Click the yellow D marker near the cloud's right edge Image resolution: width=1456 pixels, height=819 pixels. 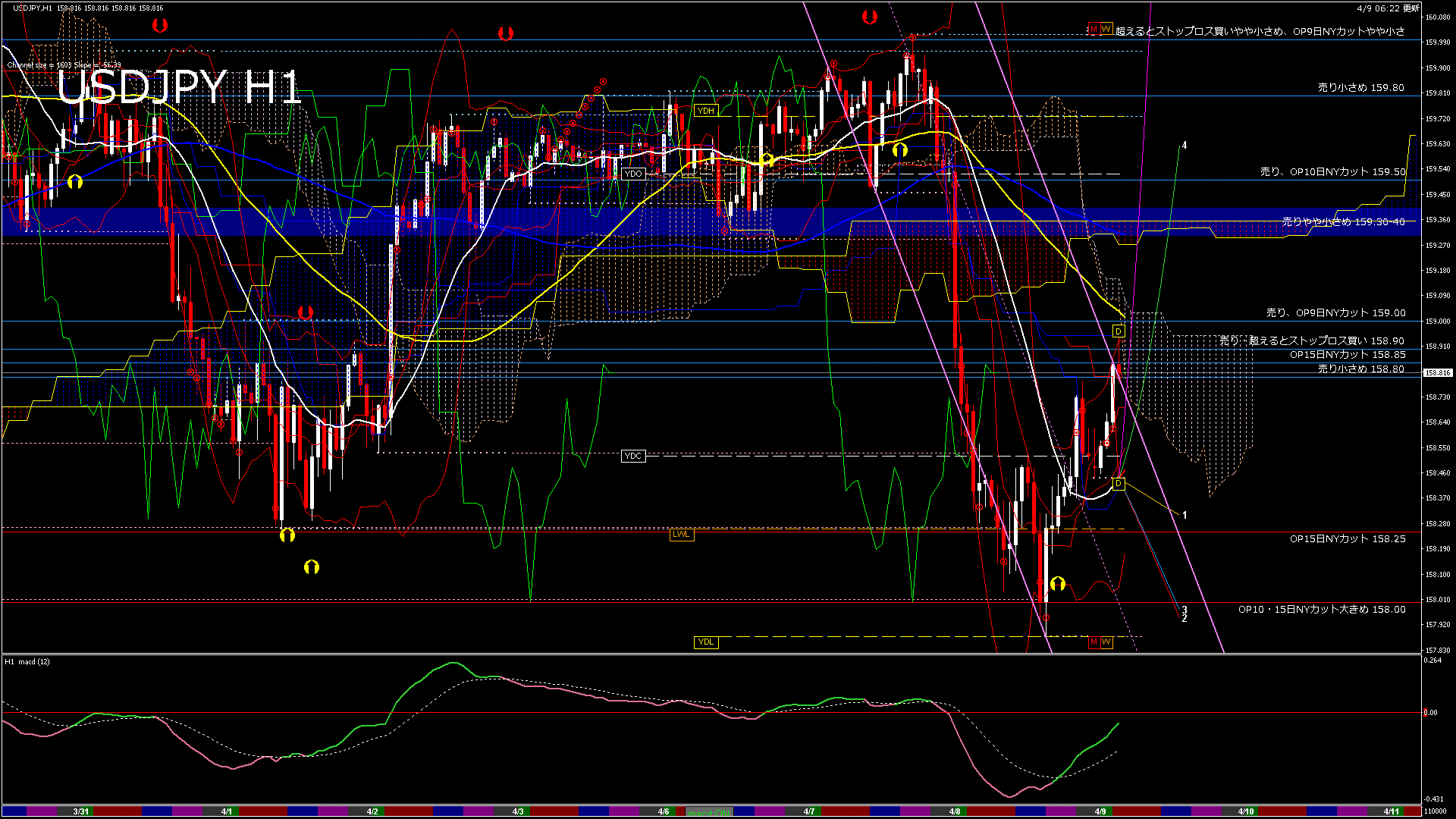point(1117,331)
